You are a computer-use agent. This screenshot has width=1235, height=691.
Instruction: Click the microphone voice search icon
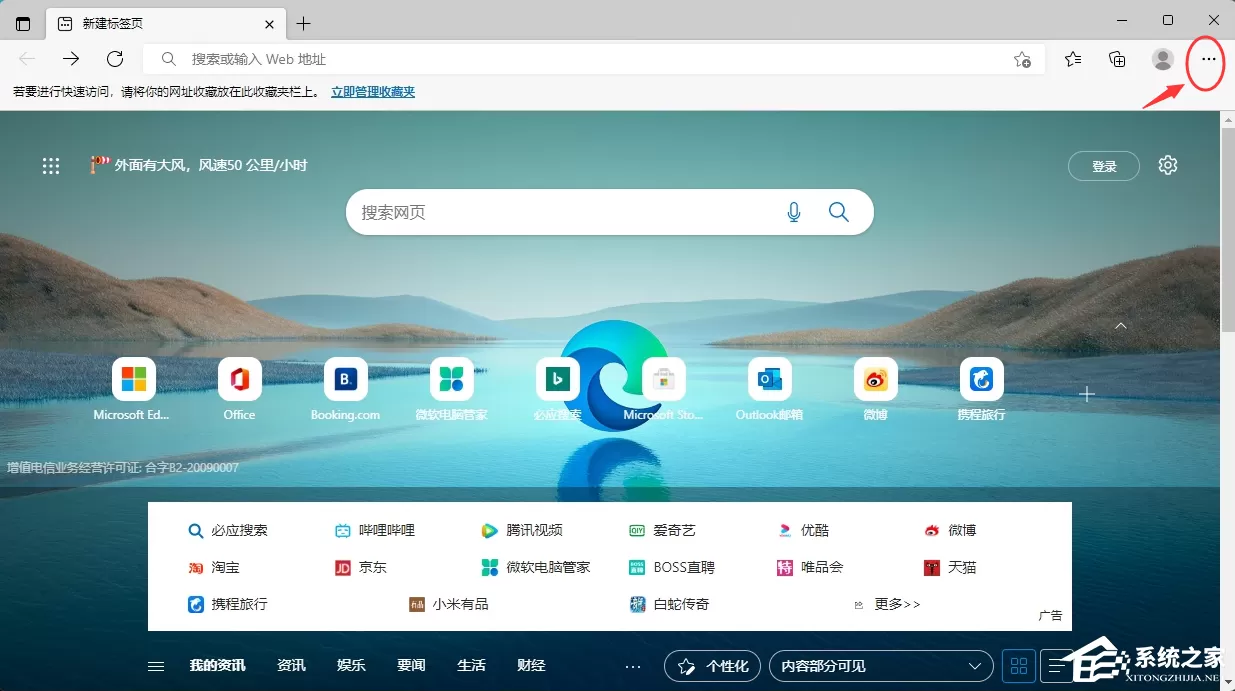794,212
